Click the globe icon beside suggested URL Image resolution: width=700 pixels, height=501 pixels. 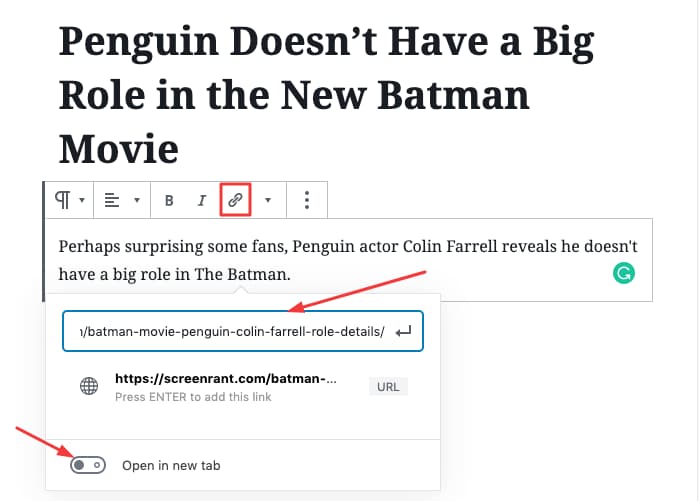pos(89,386)
